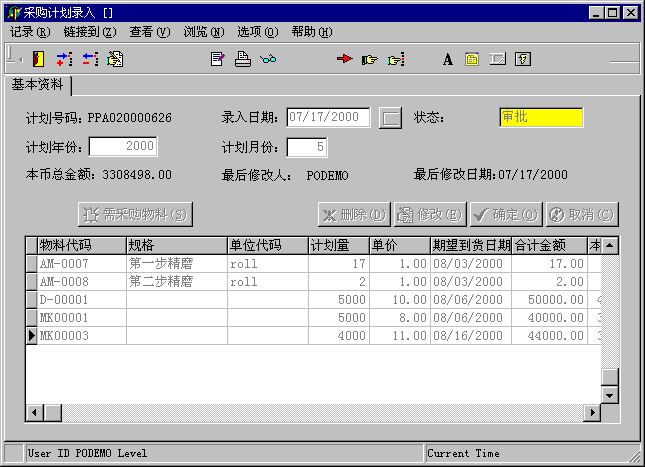Click the yellow 状态 status field
The height and width of the screenshot is (467, 645).
(540, 118)
